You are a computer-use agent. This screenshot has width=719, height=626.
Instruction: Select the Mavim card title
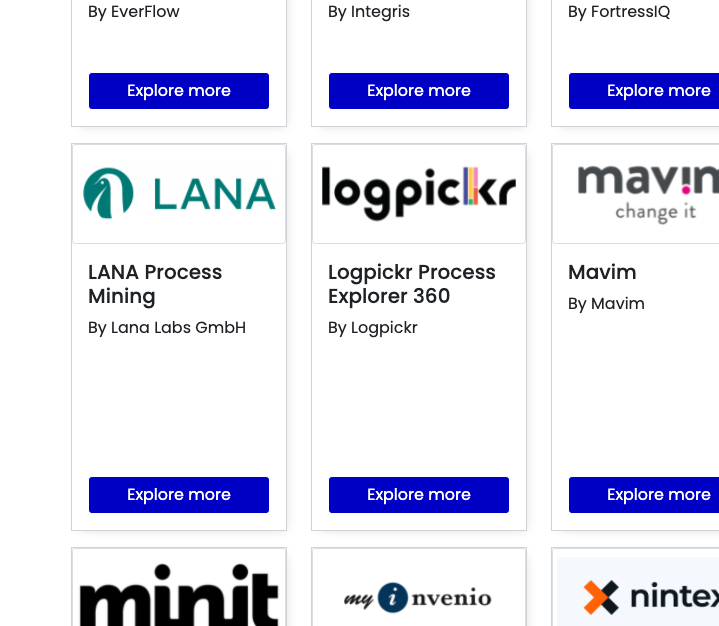tap(602, 272)
